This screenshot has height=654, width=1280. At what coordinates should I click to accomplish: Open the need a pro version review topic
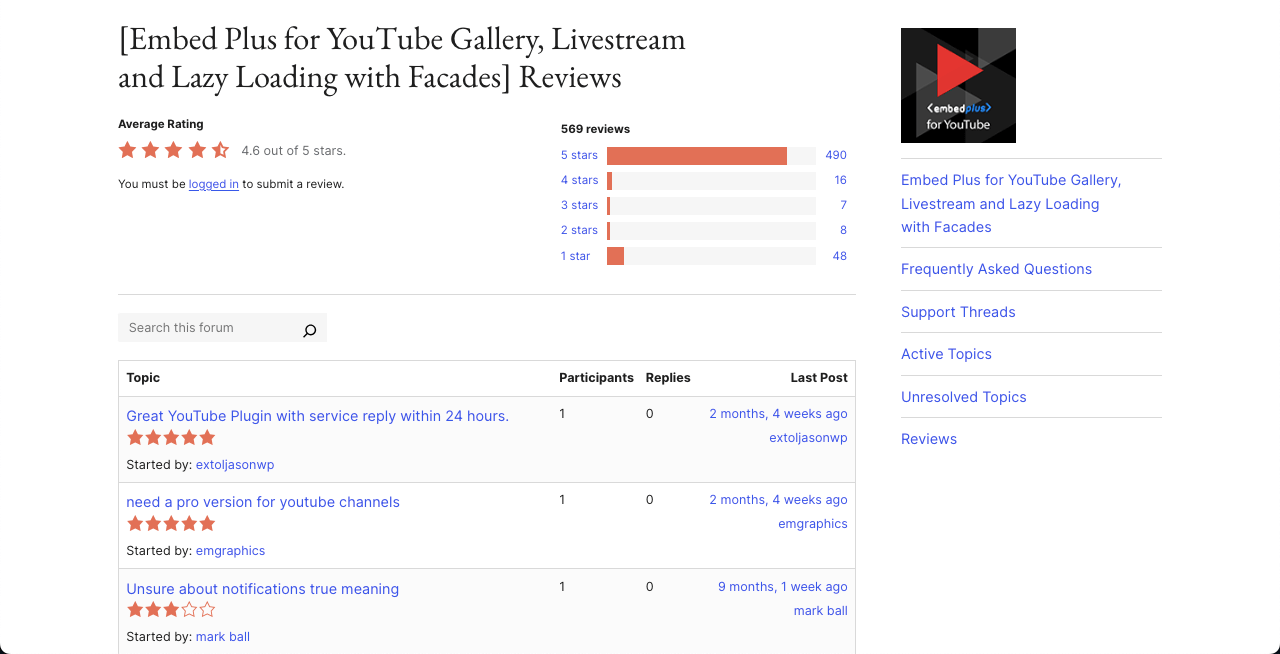[263, 501]
